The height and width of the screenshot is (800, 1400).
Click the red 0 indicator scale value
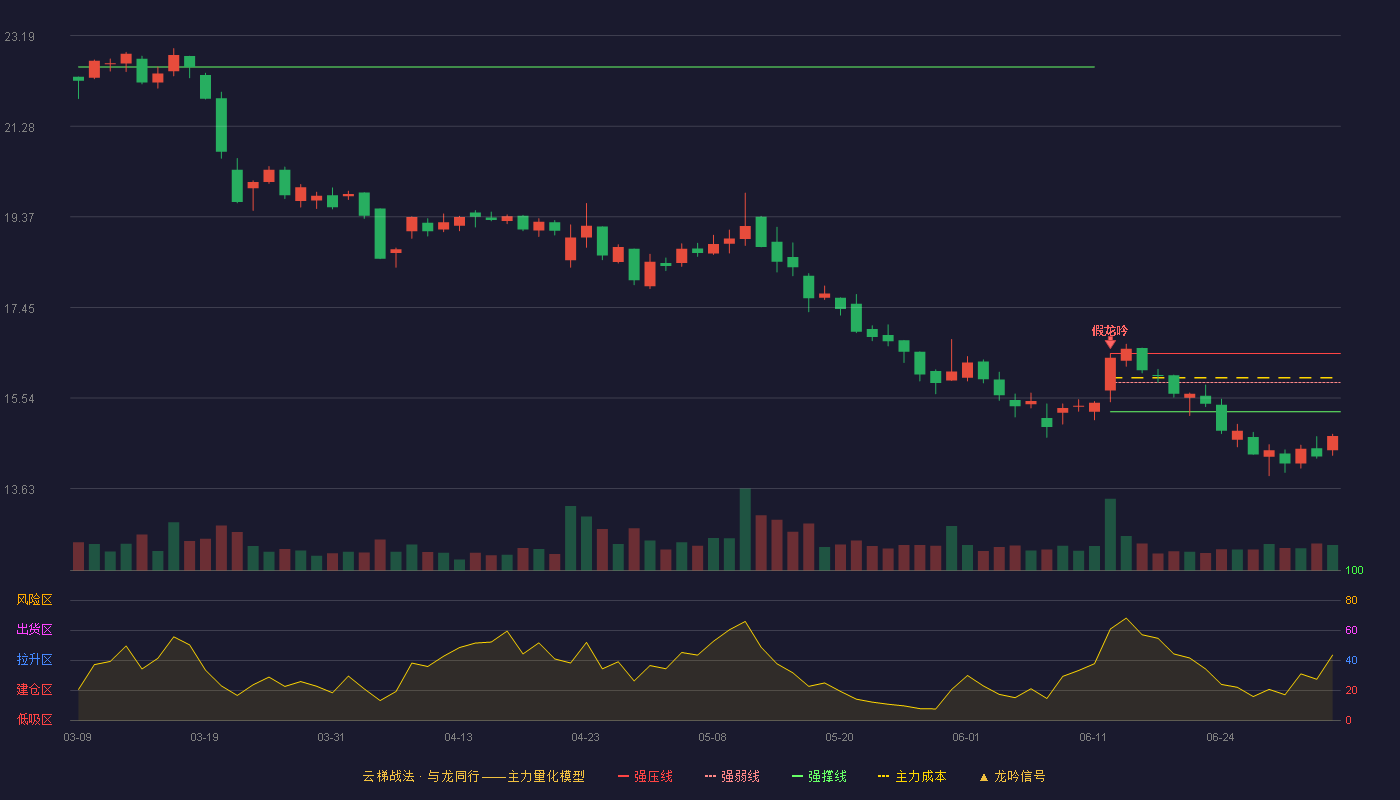coord(1348,720)
